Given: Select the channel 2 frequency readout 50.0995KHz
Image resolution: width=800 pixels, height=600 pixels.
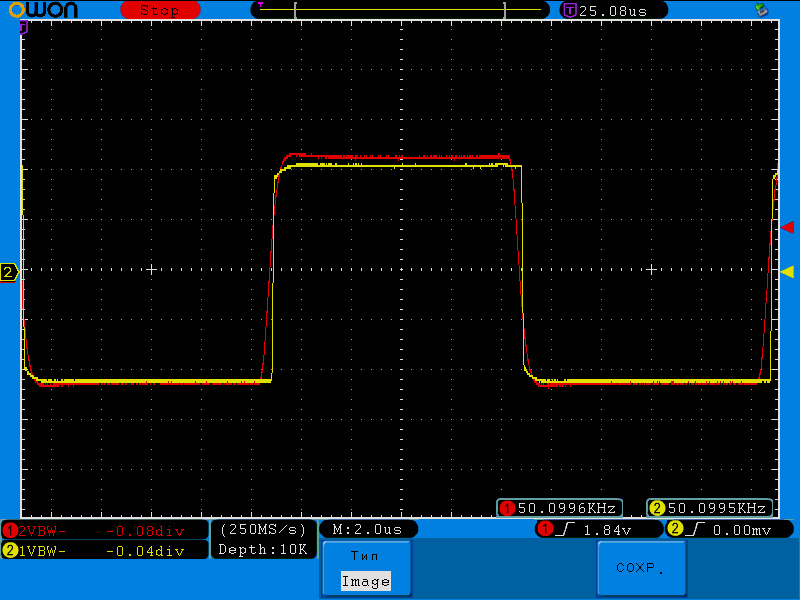Looking at the screenshot, I should [716, 508].
